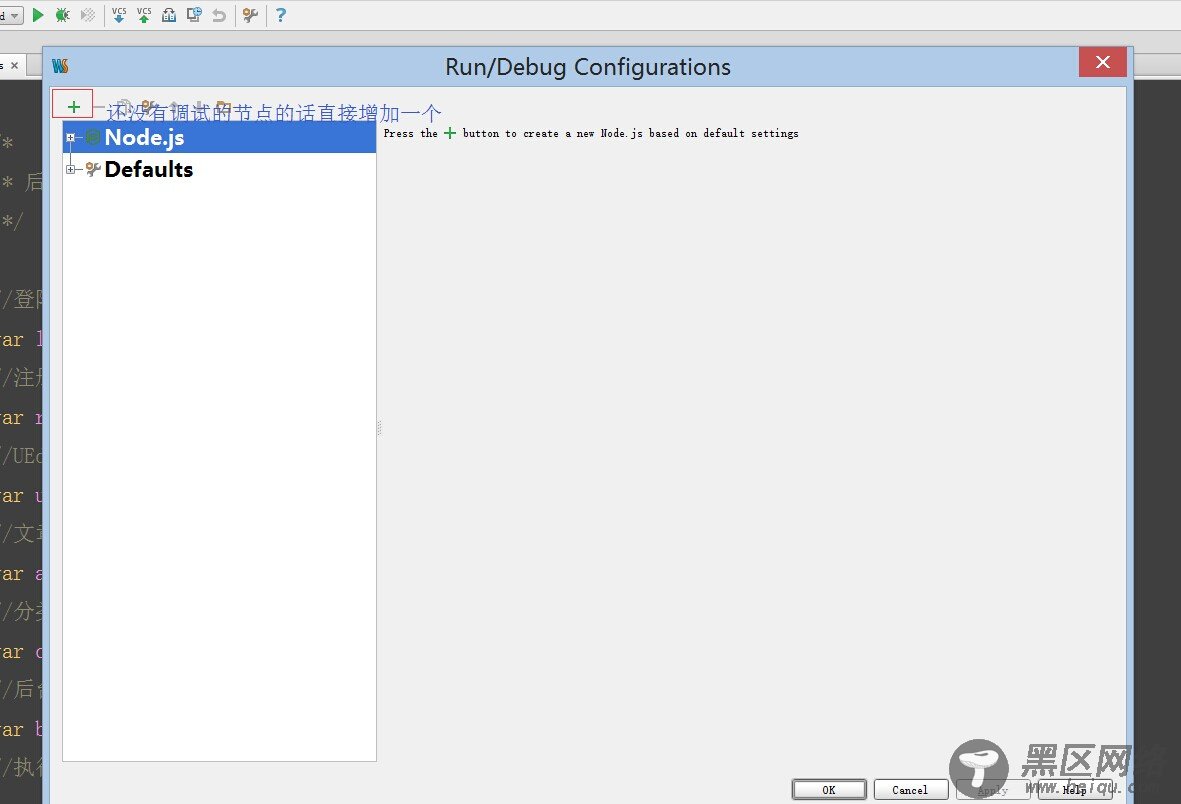This screenshot has width=1181, height=804.
Task: Click the WebStorm logo in the dialog title bar
Action: pyautogui.click(x=60, y=66)
